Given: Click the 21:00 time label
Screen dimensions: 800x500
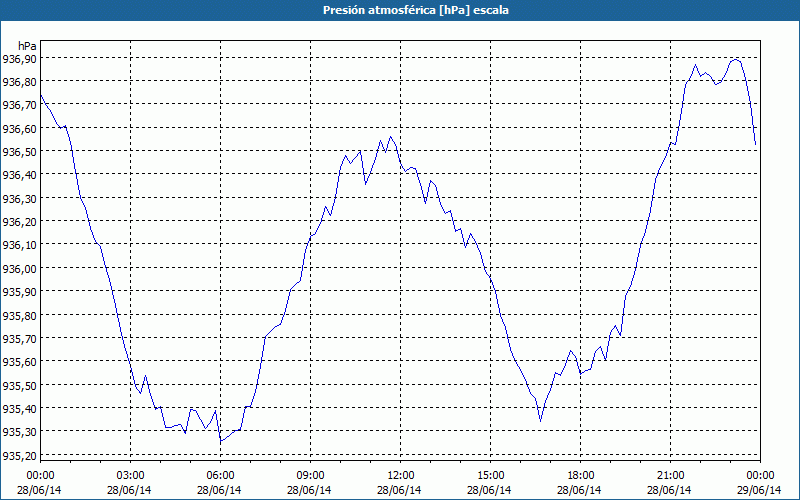Looking at the screenshot, I should [670, 476].
